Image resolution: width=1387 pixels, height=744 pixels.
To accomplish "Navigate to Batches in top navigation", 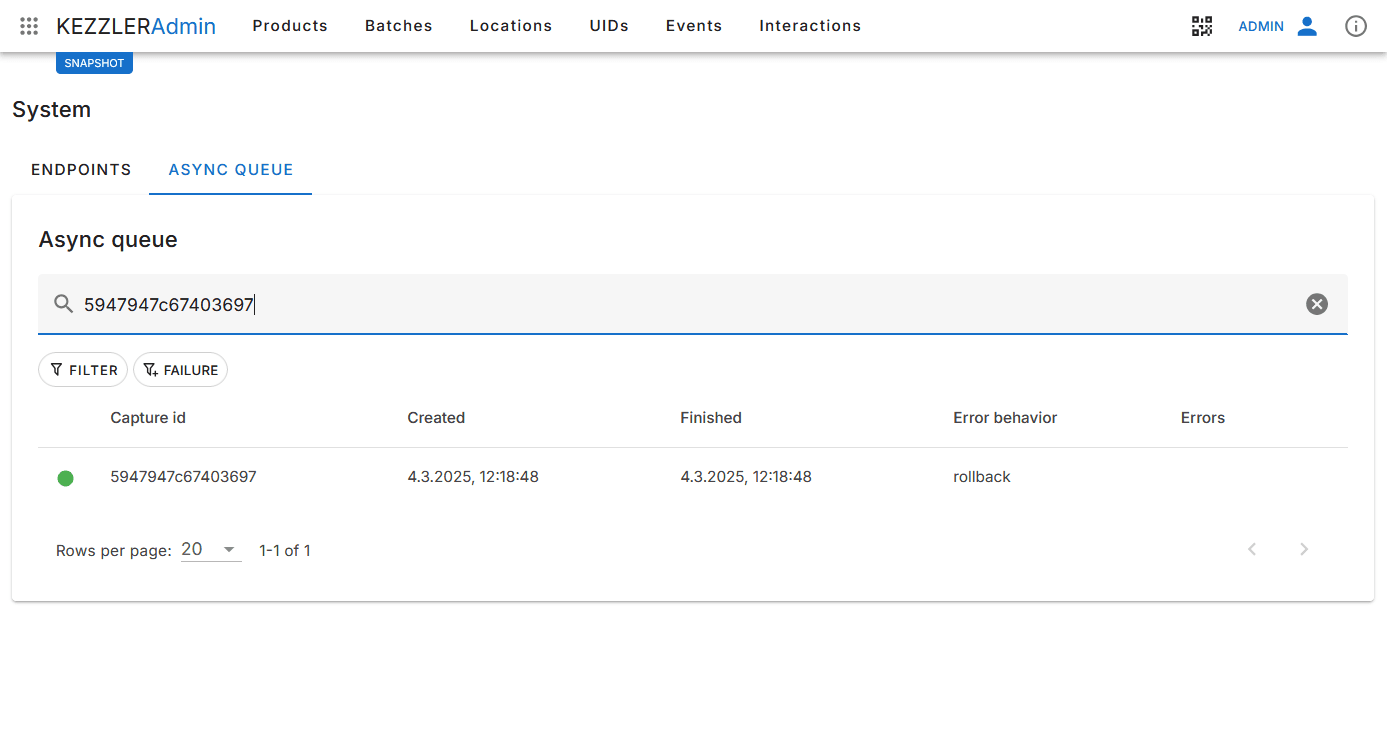I will tap(398, 26).
